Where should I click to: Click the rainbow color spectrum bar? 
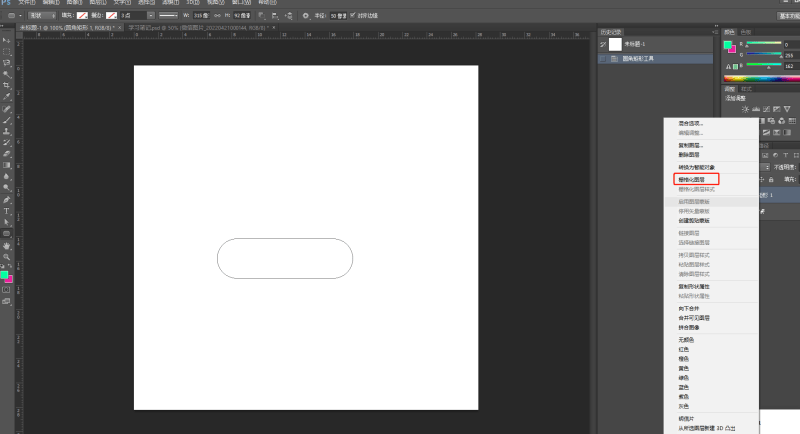point(758,77)
